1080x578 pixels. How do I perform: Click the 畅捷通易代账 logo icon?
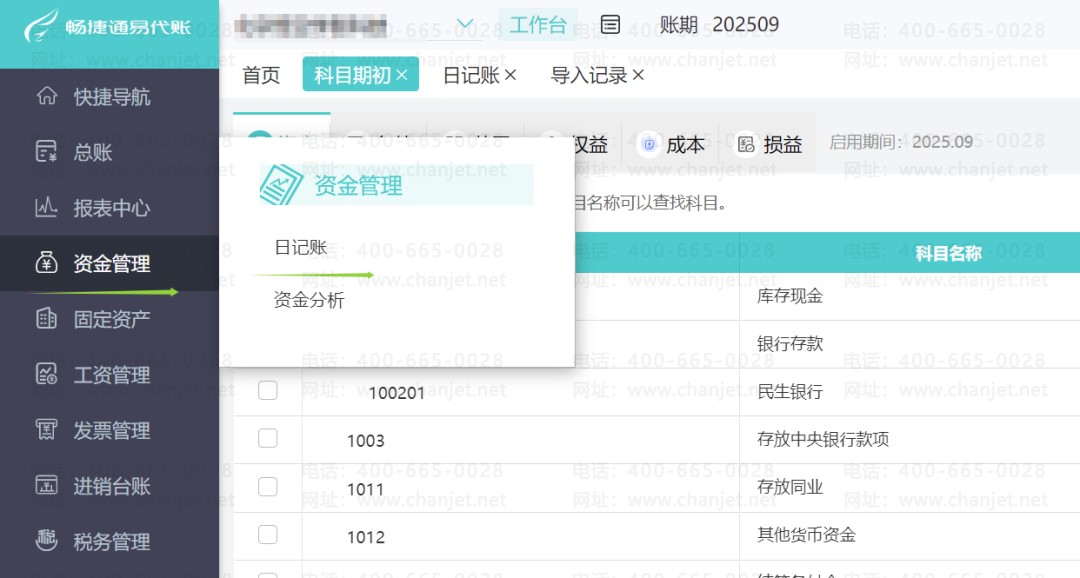click(x=41, y=26)
